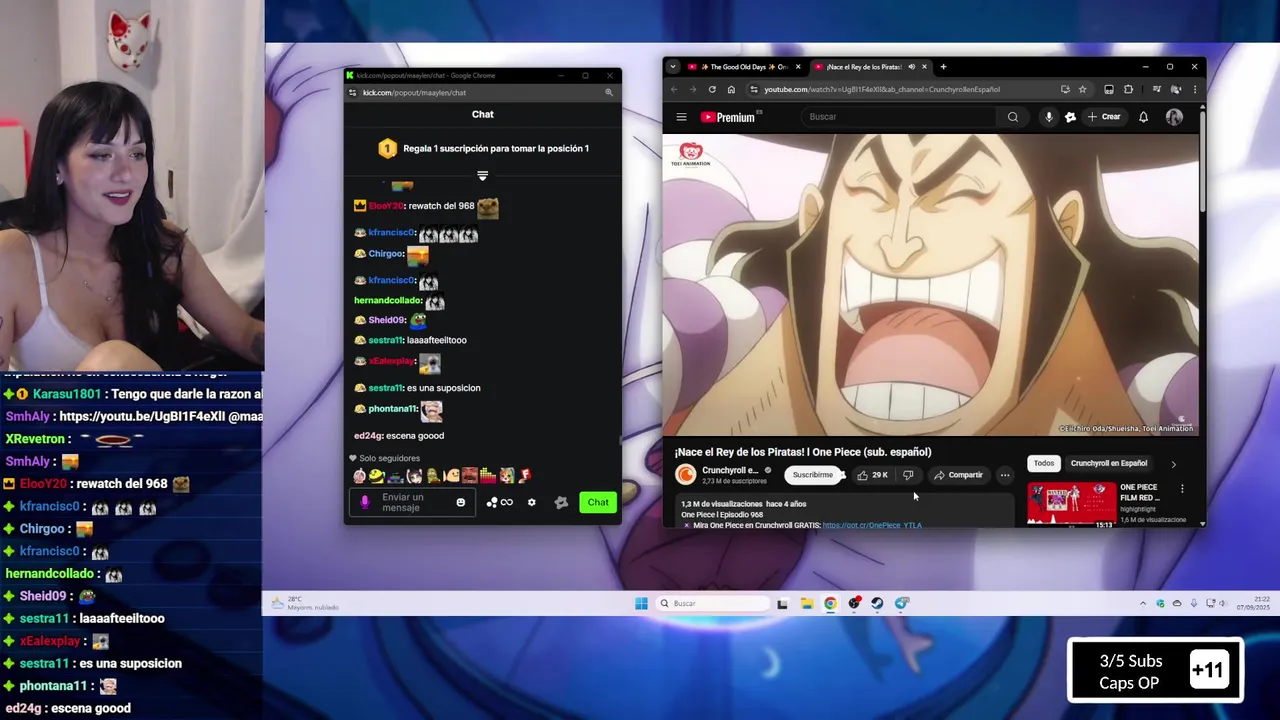Like the video with 29 K likes
This screenshot has width=1280, height=720.
[872, 475]
